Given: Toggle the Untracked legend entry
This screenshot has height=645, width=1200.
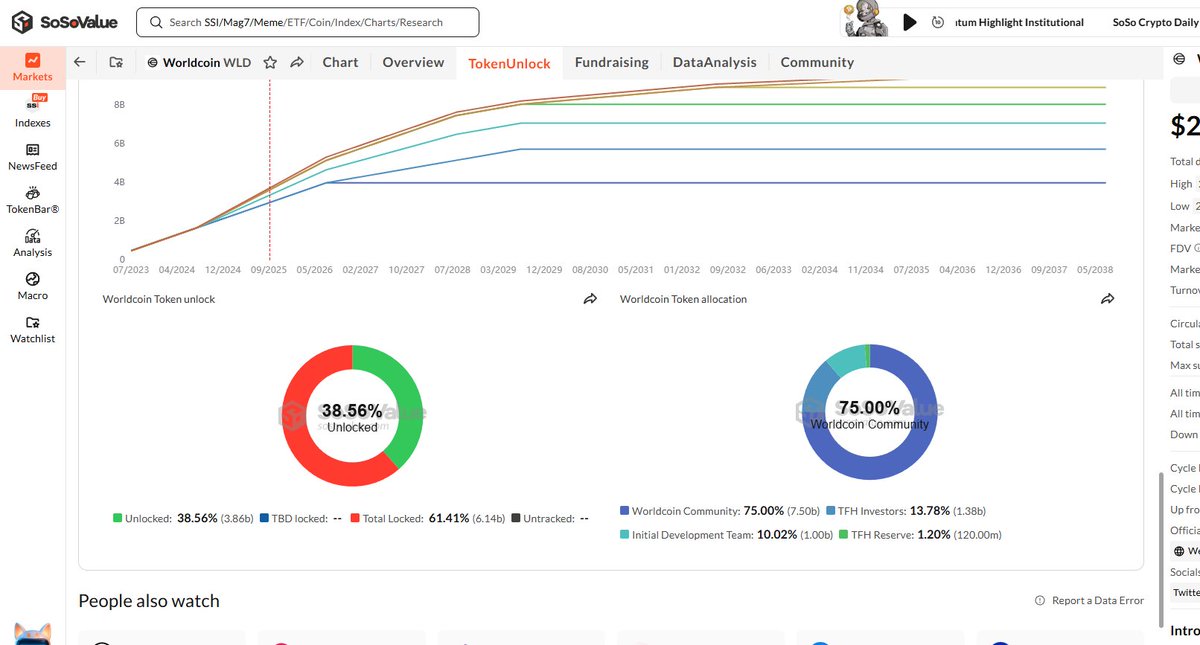Looking at the screenshot, I should 549,518.
